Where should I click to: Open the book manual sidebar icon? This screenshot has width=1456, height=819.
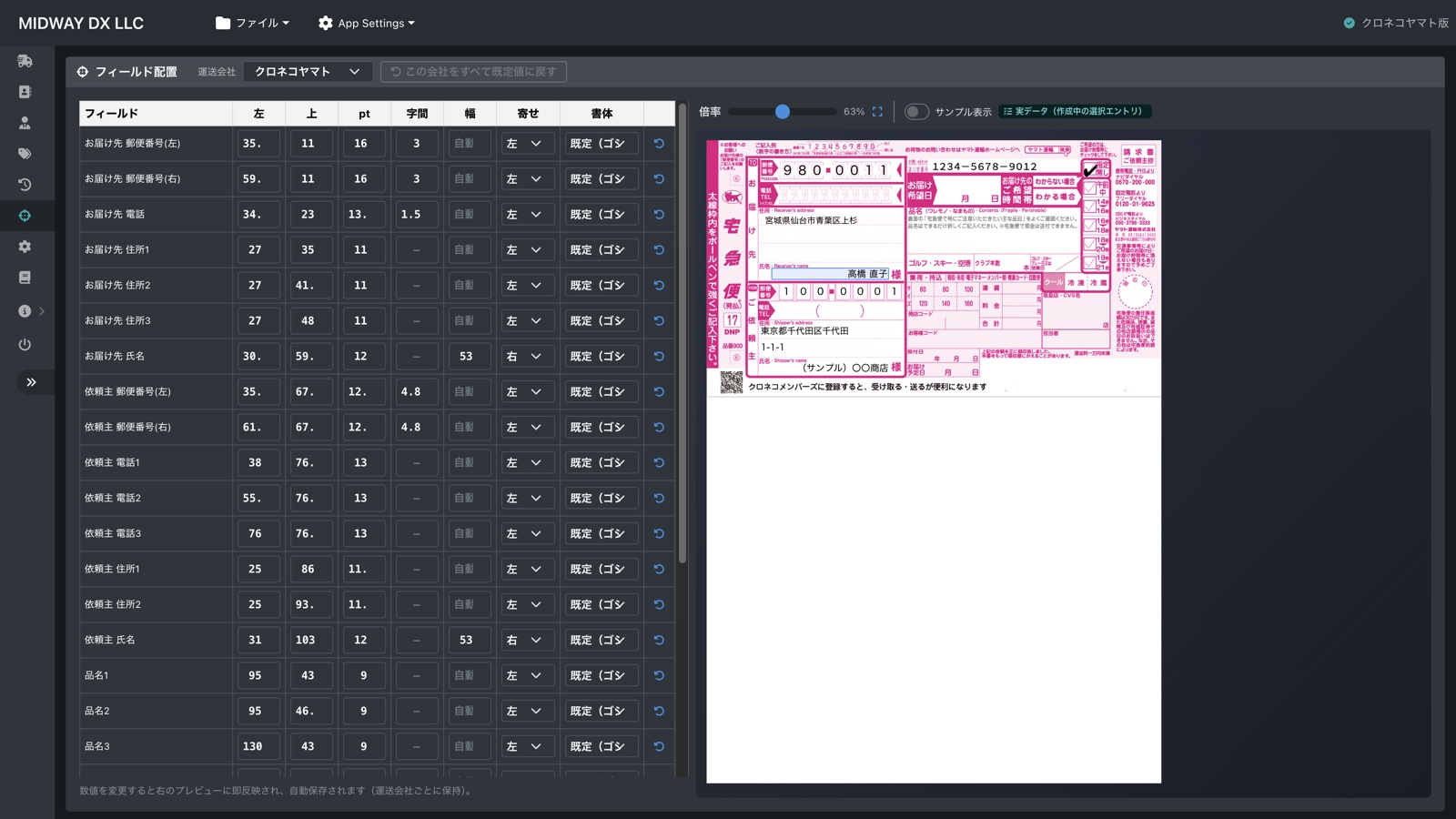(x=25, y=278)
